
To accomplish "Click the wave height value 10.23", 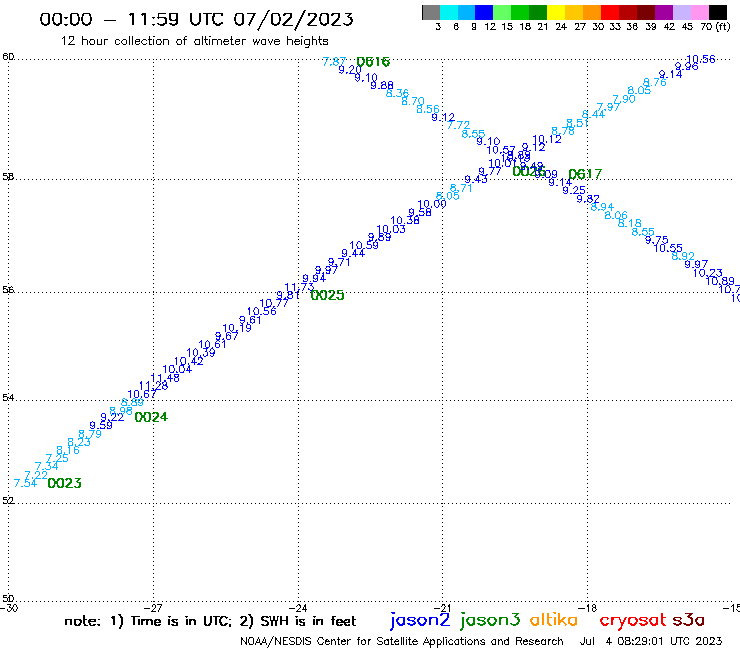I will (707, 273).
